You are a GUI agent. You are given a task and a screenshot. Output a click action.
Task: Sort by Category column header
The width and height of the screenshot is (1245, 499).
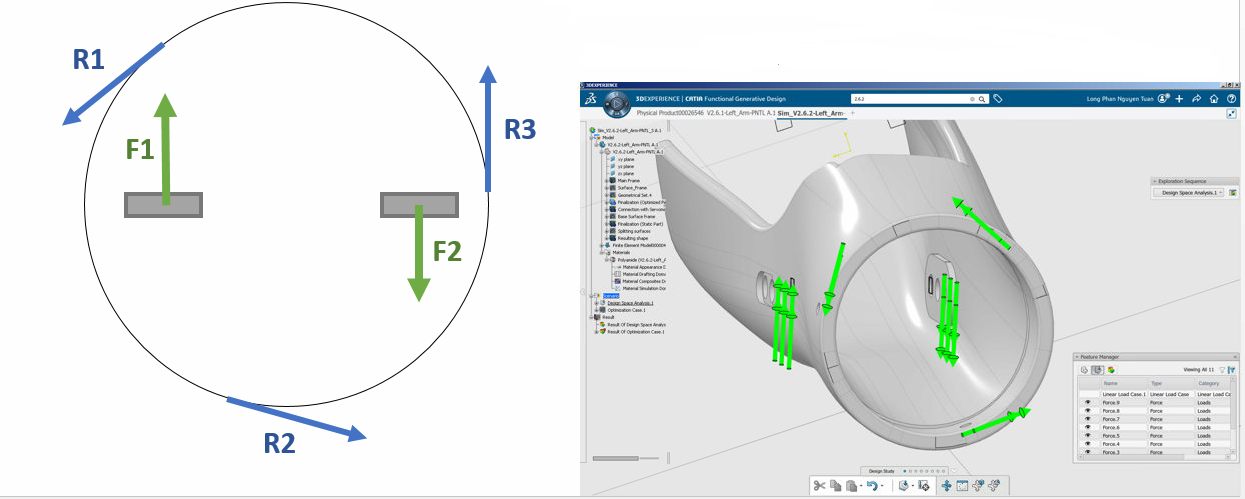tap(1208, 383)
